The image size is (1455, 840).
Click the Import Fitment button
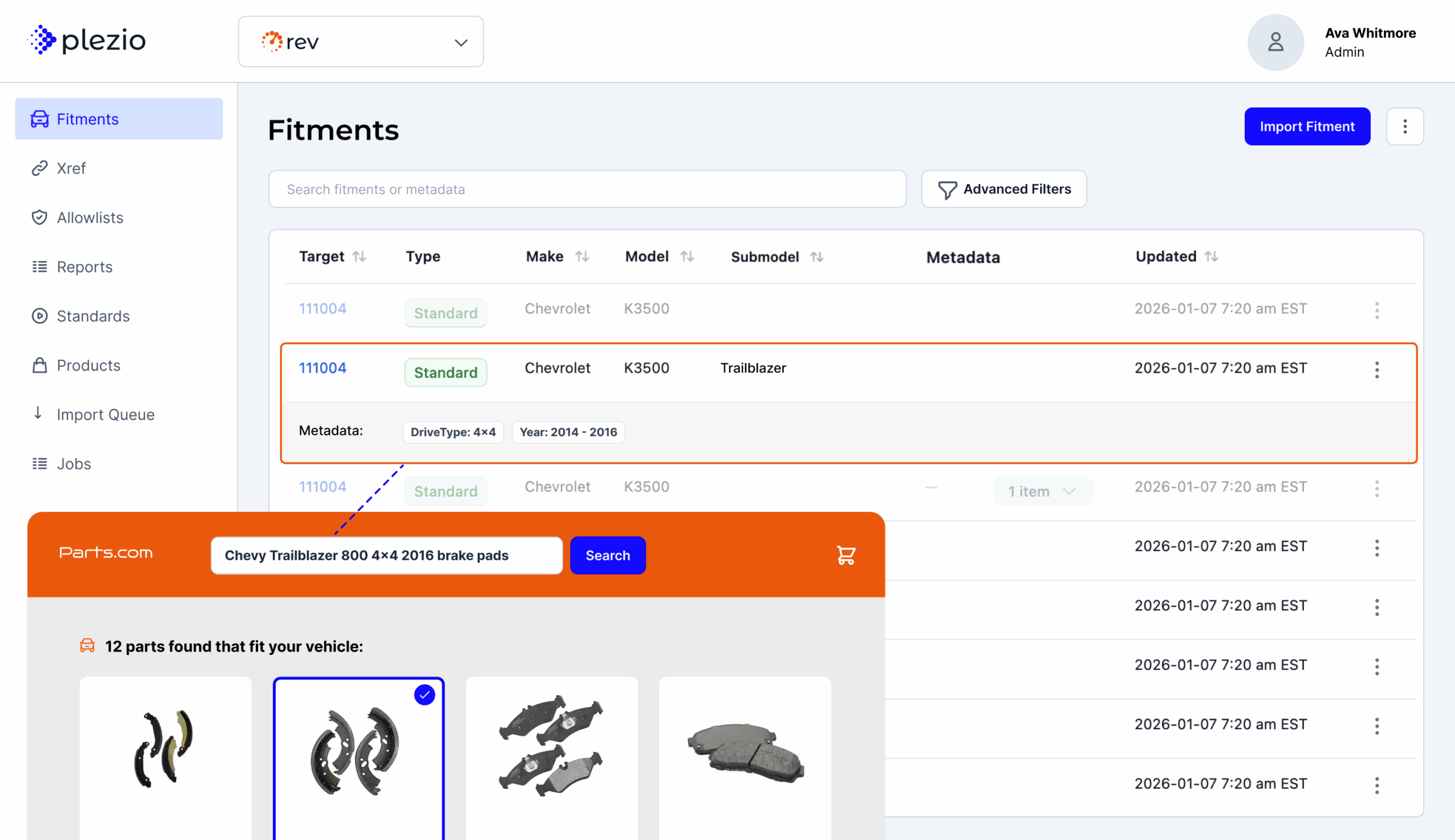pyautogui.click(x=1307, y=126)
